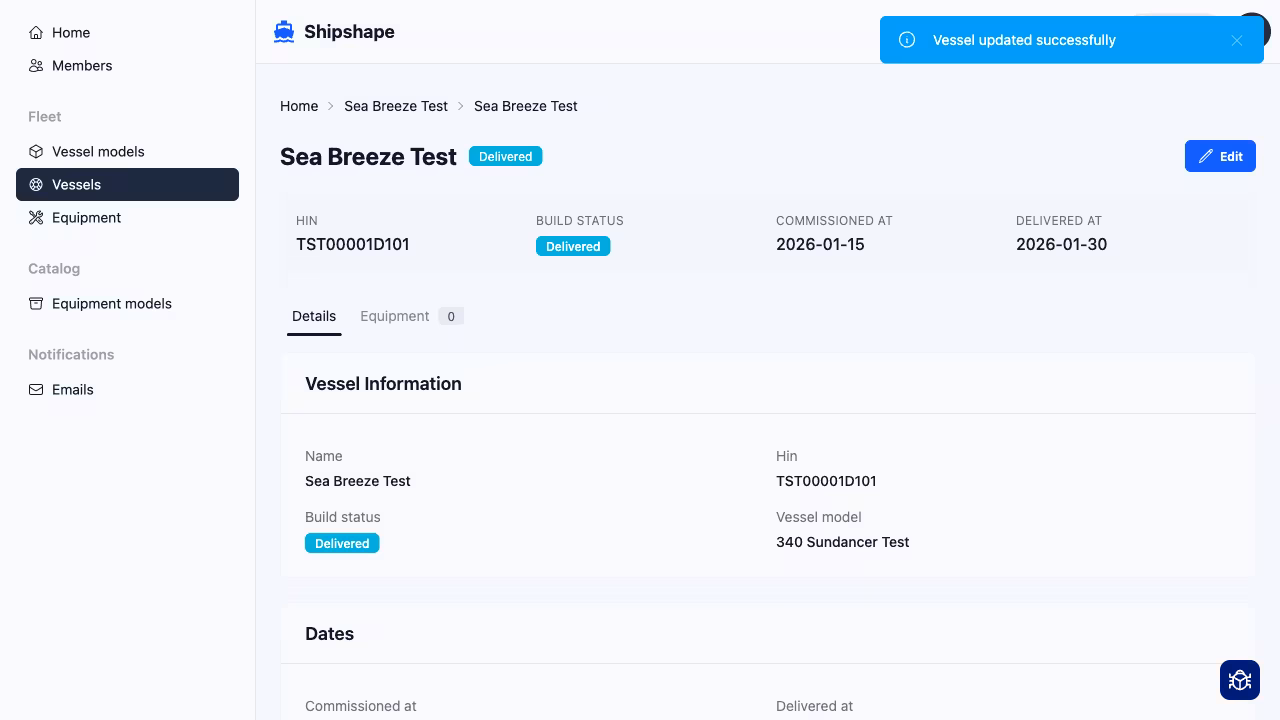The height and width of the screenshot is (720, 1280).
Task: Click the DELIVERED AT summary label
Action: (1059, 221)
